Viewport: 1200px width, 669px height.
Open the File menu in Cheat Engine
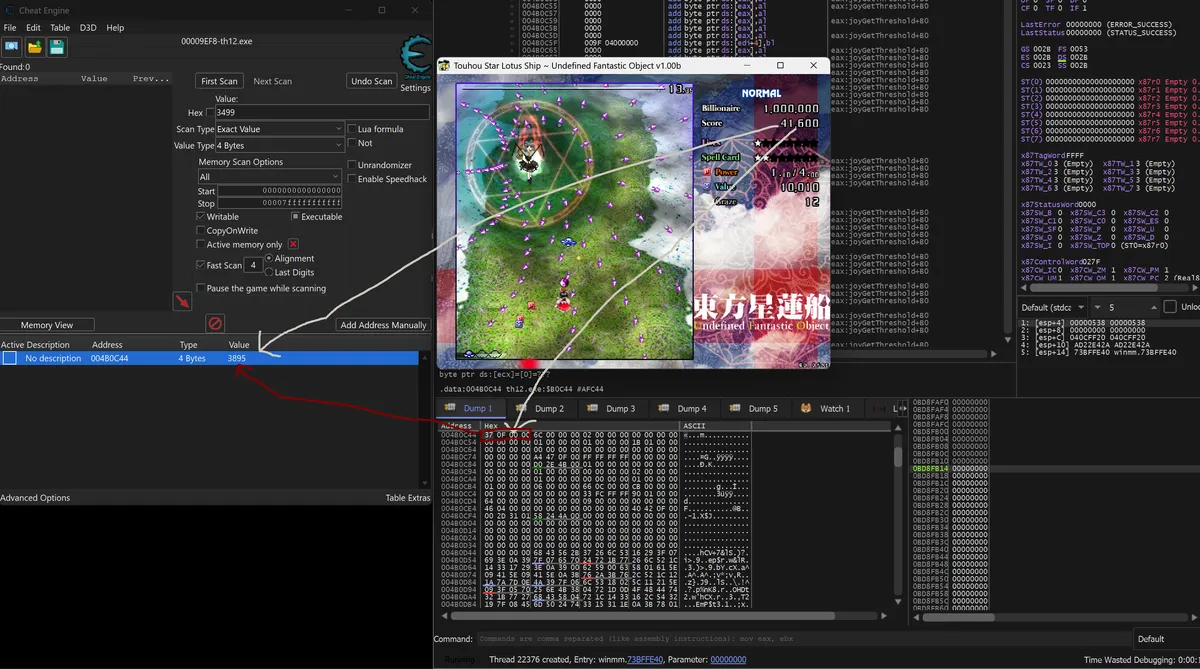[x=10, y=27]
